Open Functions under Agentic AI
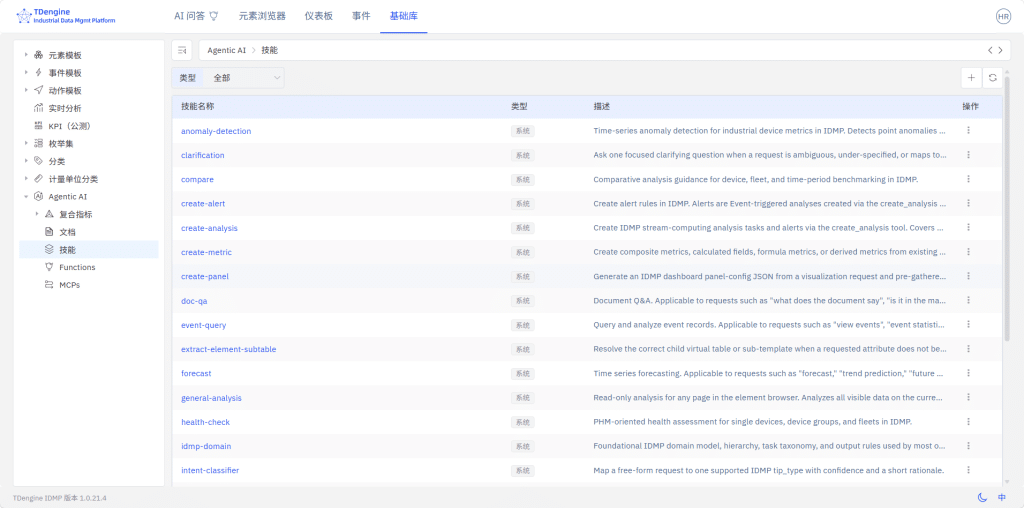This screenshot has height=508, width=1024. point(77,267)
